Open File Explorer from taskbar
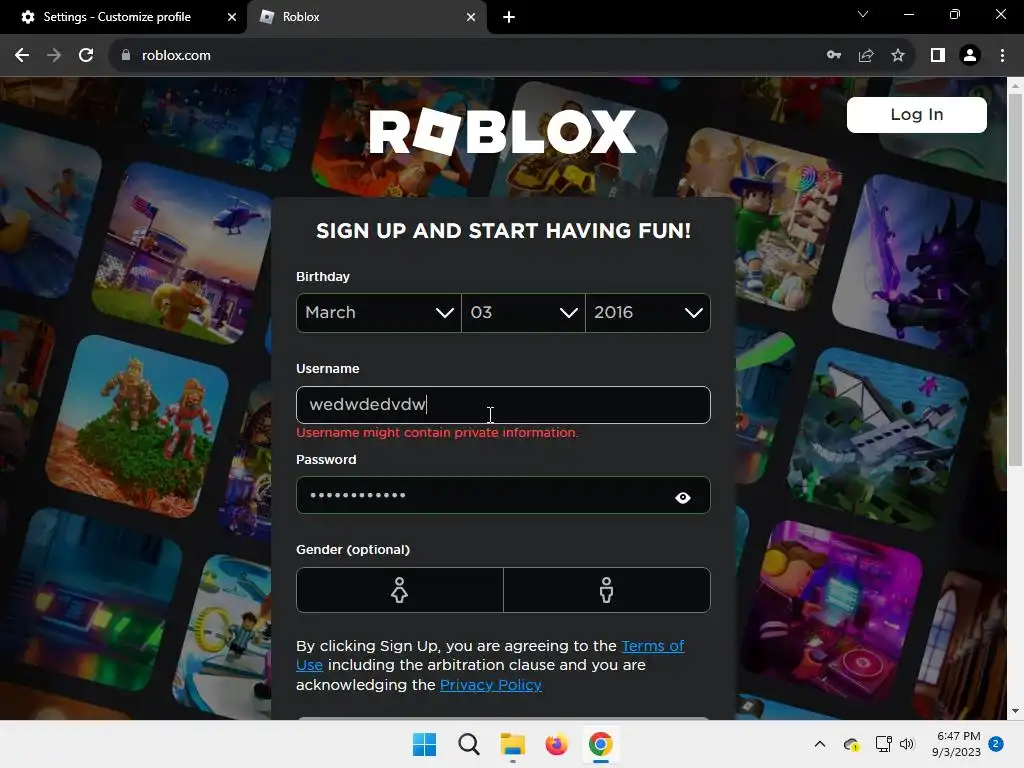Screen dimensions: 1024x768 [x=513, y=744]
